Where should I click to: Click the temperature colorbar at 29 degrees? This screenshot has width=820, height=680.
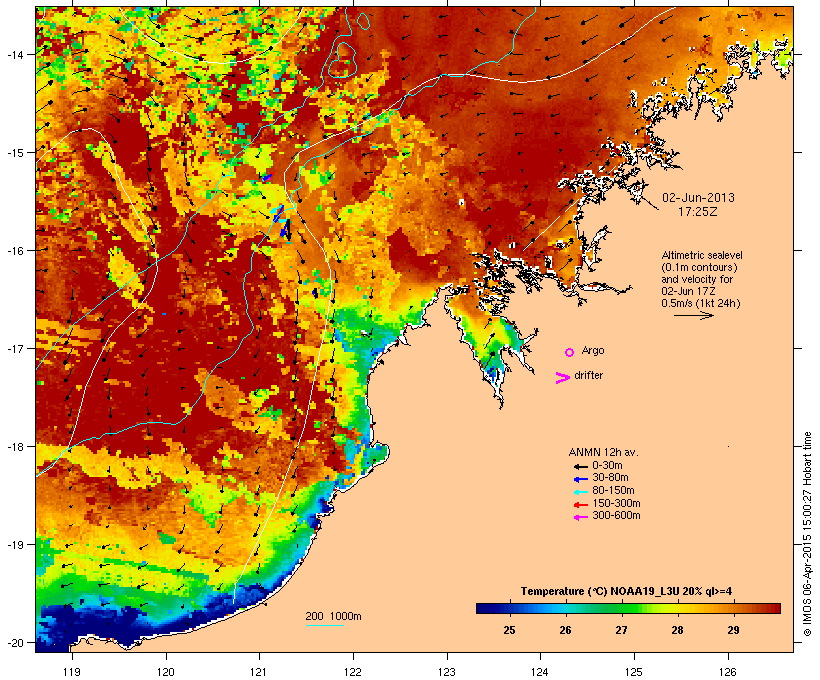[733, 608]
